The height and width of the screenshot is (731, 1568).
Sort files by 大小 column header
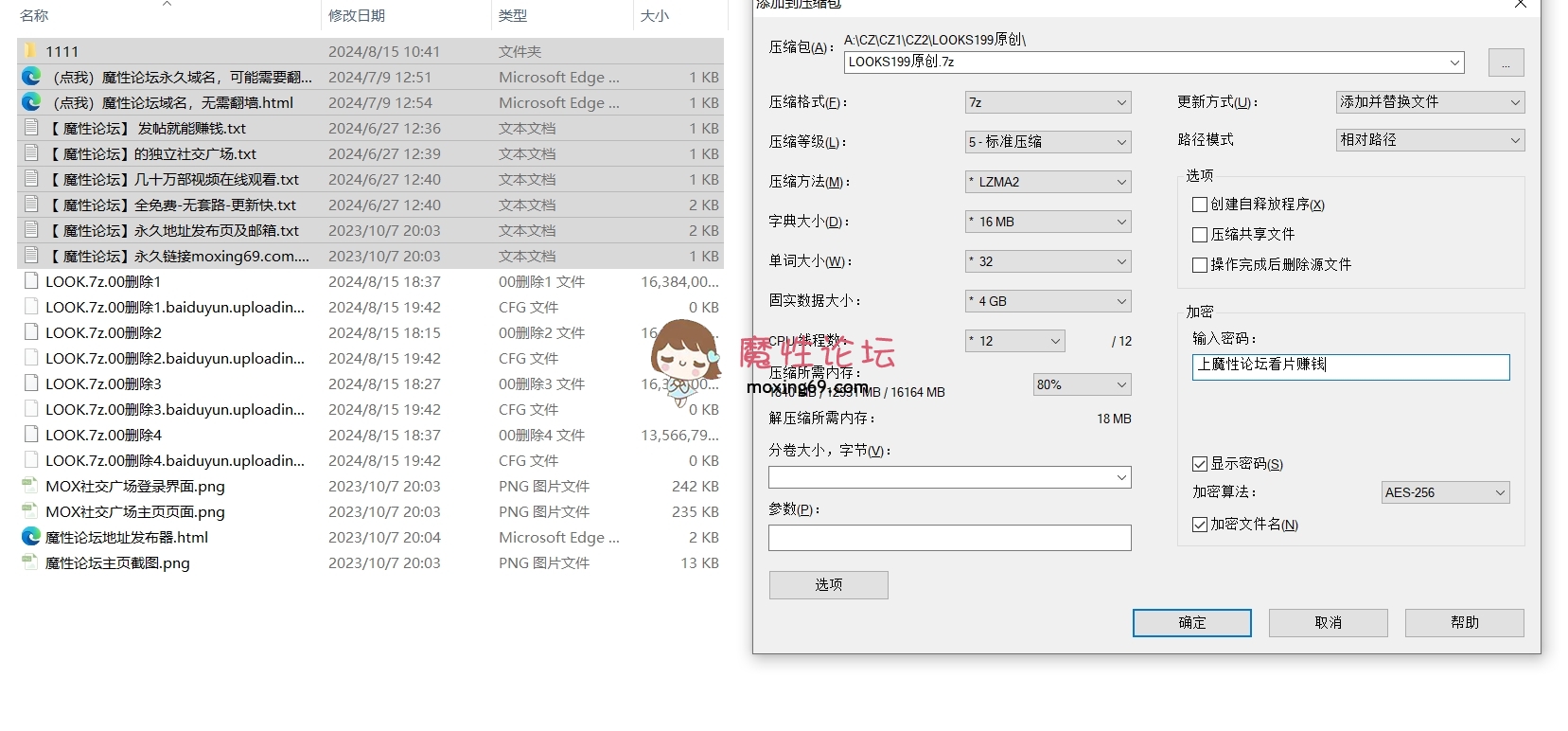coord(655,16)
